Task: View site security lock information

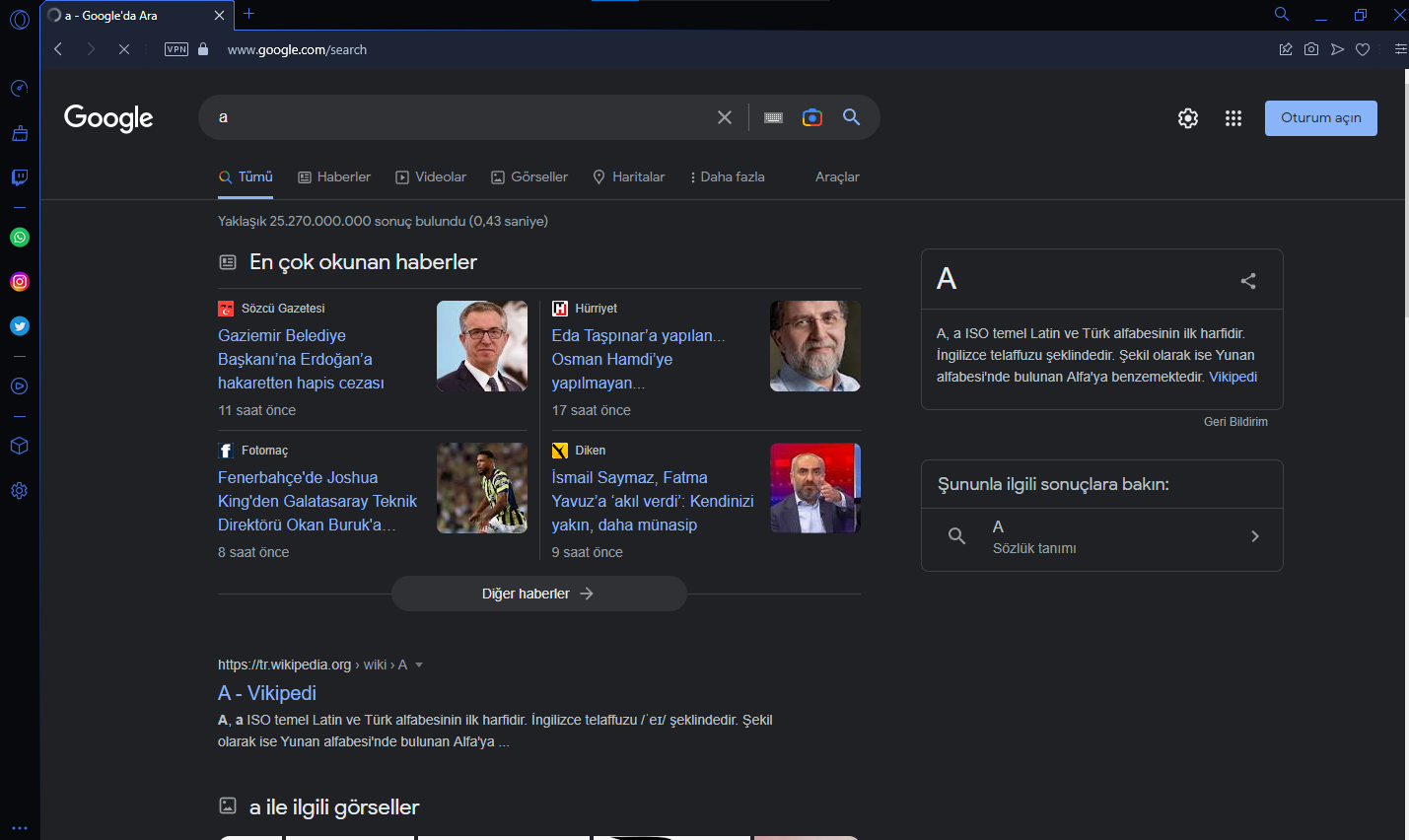Action: 203,49
